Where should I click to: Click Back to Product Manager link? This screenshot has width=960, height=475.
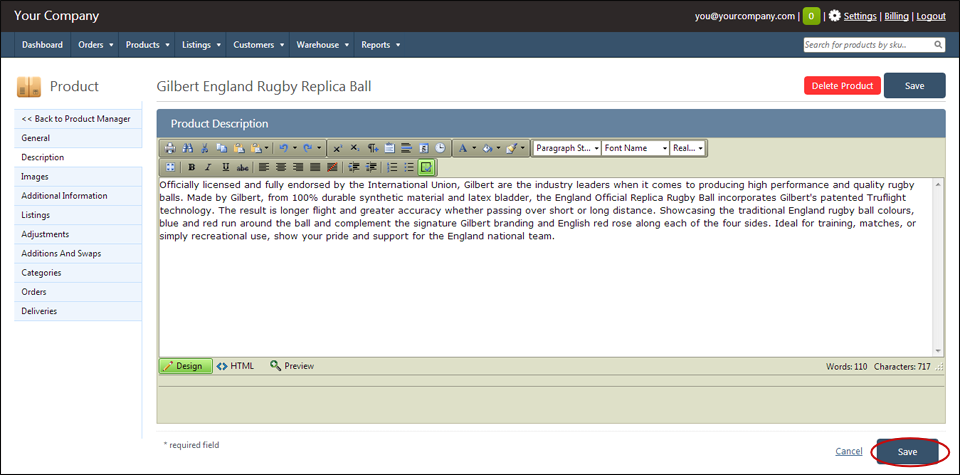click(76, 119)
